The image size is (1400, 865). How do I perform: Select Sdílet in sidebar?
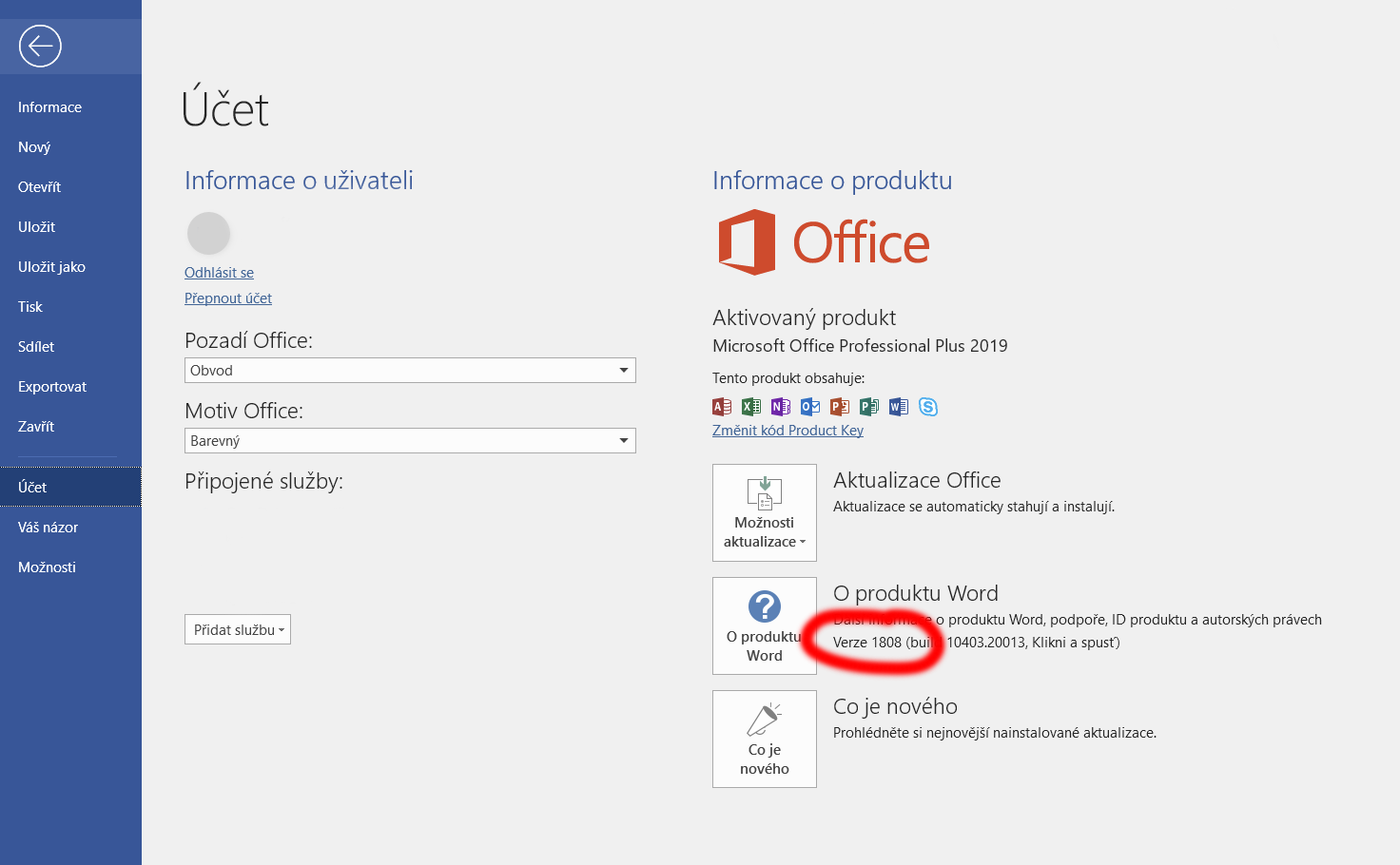pyautogui.click(x=70, y=347)
